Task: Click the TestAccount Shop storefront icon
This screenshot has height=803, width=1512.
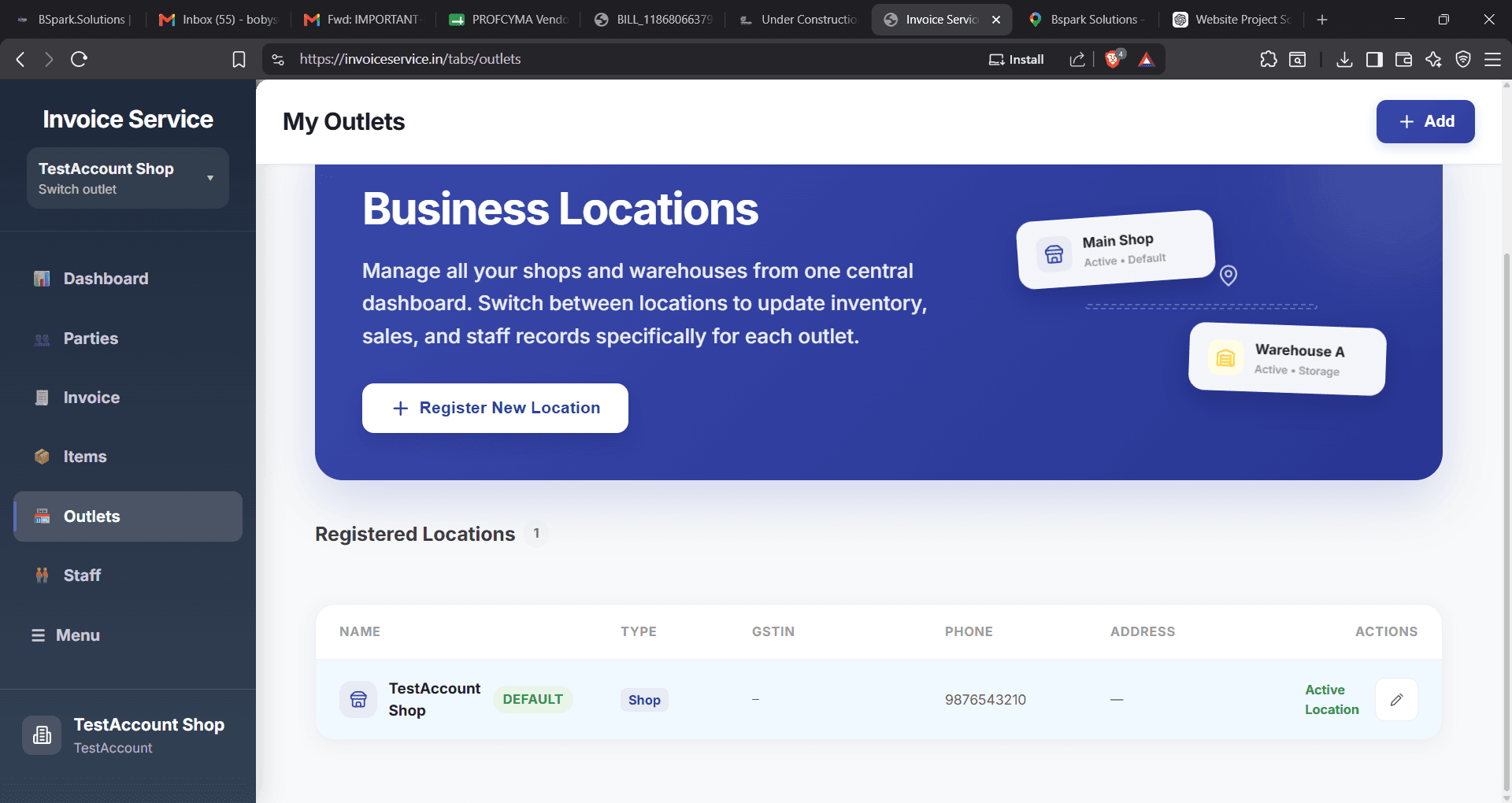Action: pyautogui.click(x=358, y=699)
